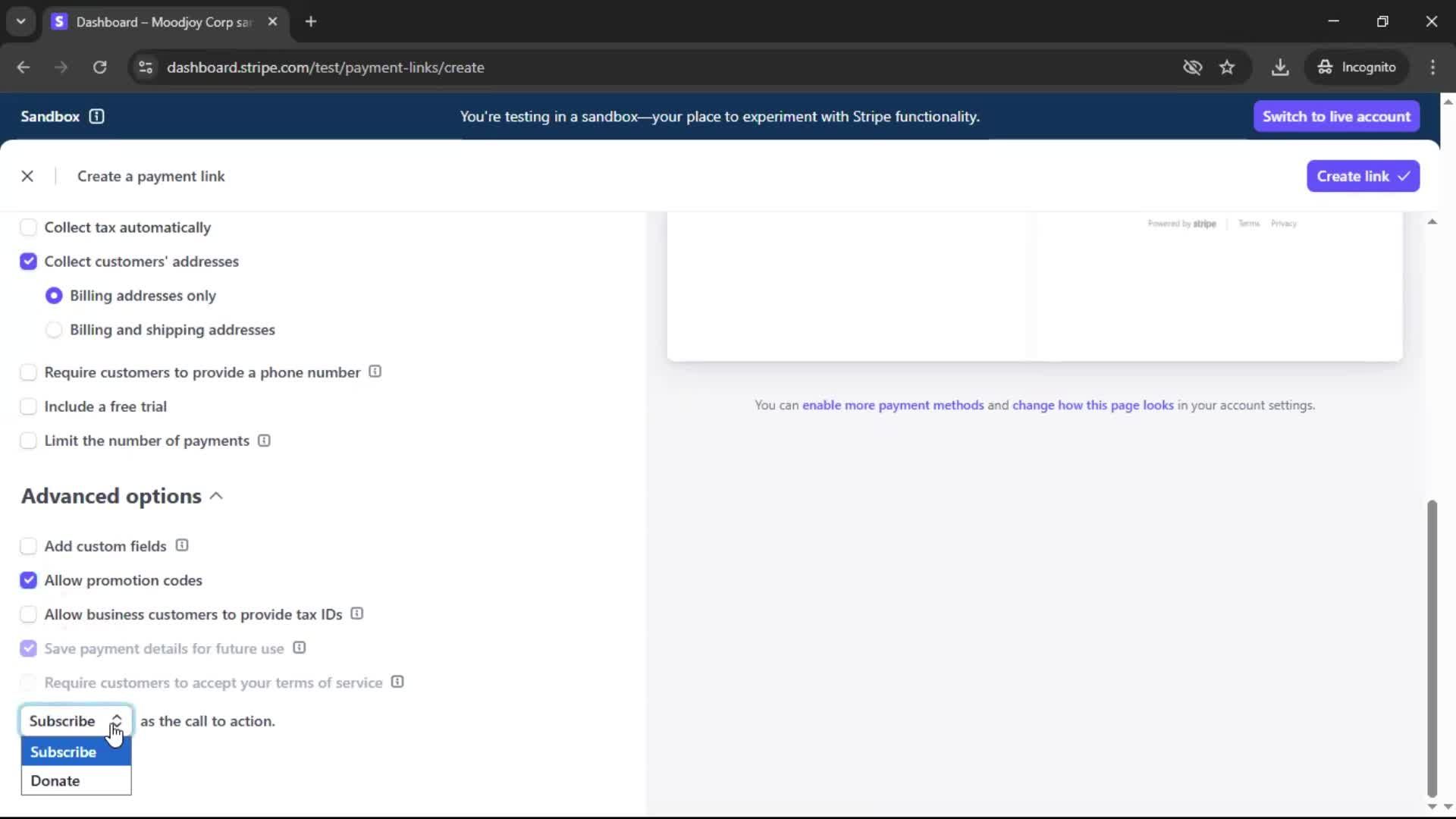Close the Create a payment link dialog
The image size is (1456, 819).
click(x=27, y=176)
